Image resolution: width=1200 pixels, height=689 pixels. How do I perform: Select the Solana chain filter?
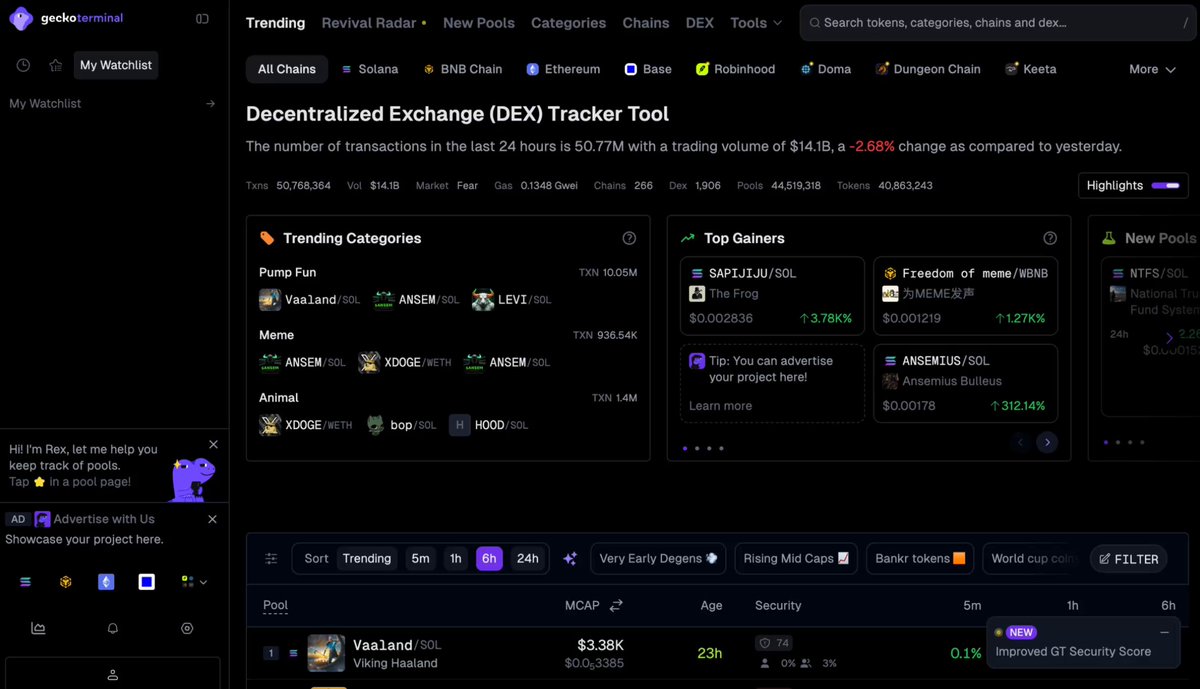pos(369,69)
